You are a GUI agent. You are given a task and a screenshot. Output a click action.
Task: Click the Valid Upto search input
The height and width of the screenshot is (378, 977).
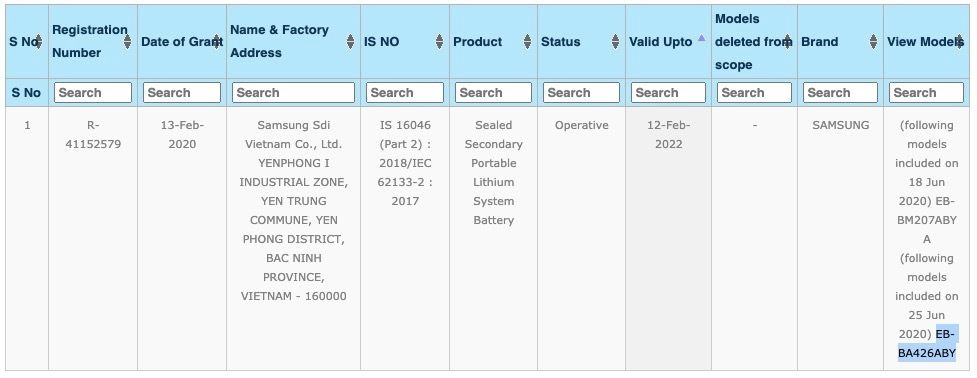(669, 93)
